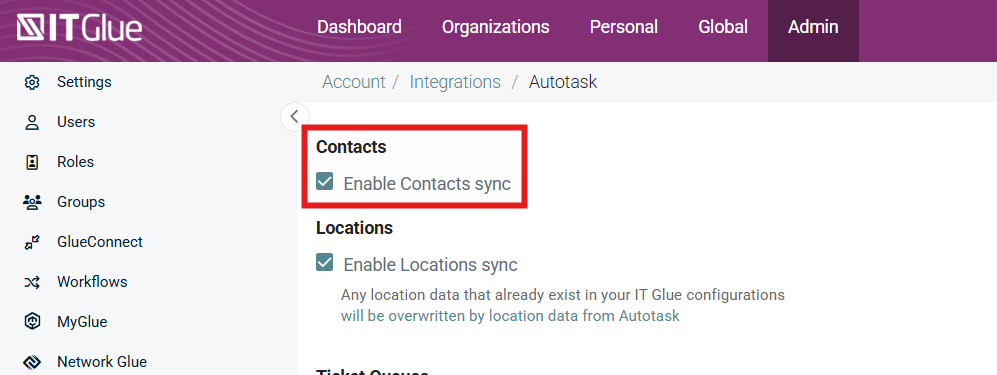Open the Workflows sidebar item label
This screenshot has width=997, height=375.
pos(92,282)
